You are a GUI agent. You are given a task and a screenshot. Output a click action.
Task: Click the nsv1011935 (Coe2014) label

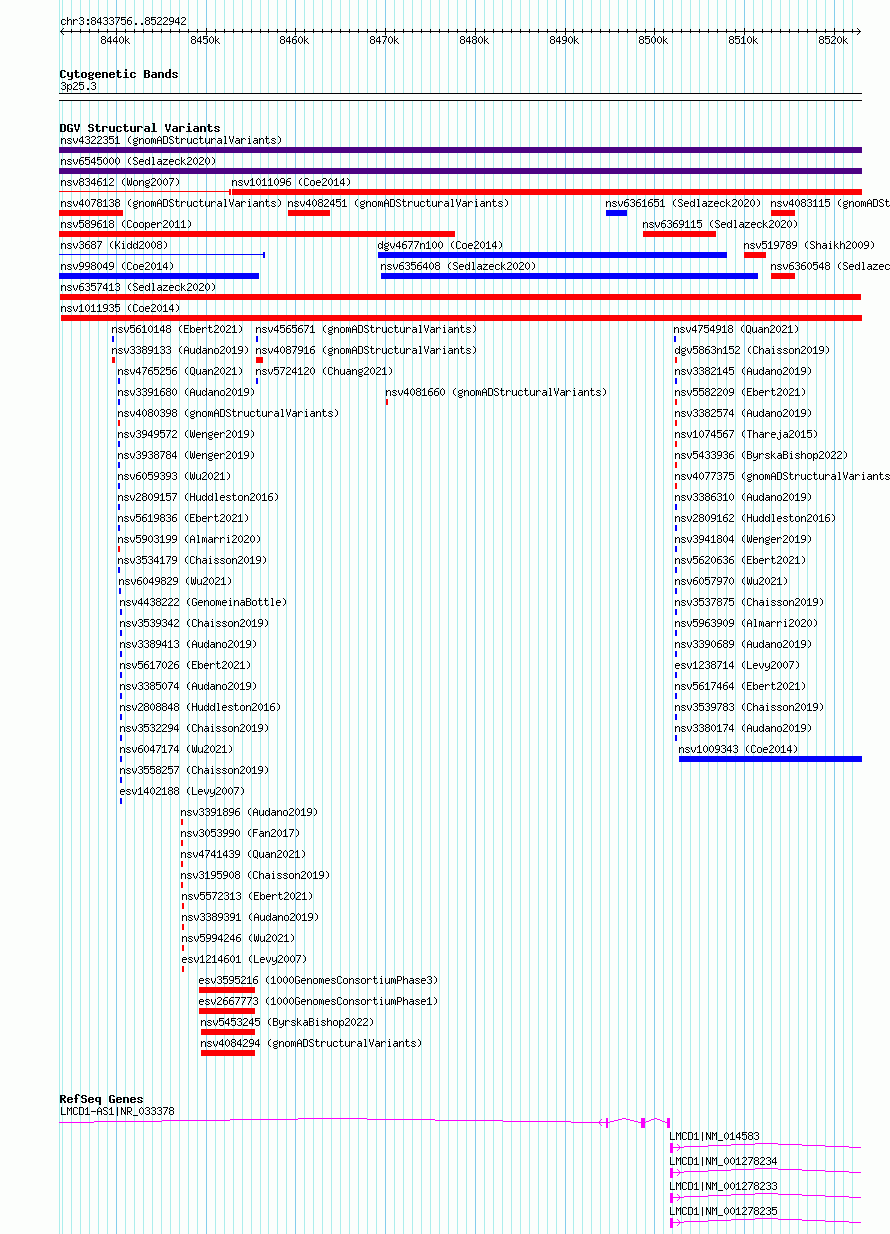(x=120, y=308)
